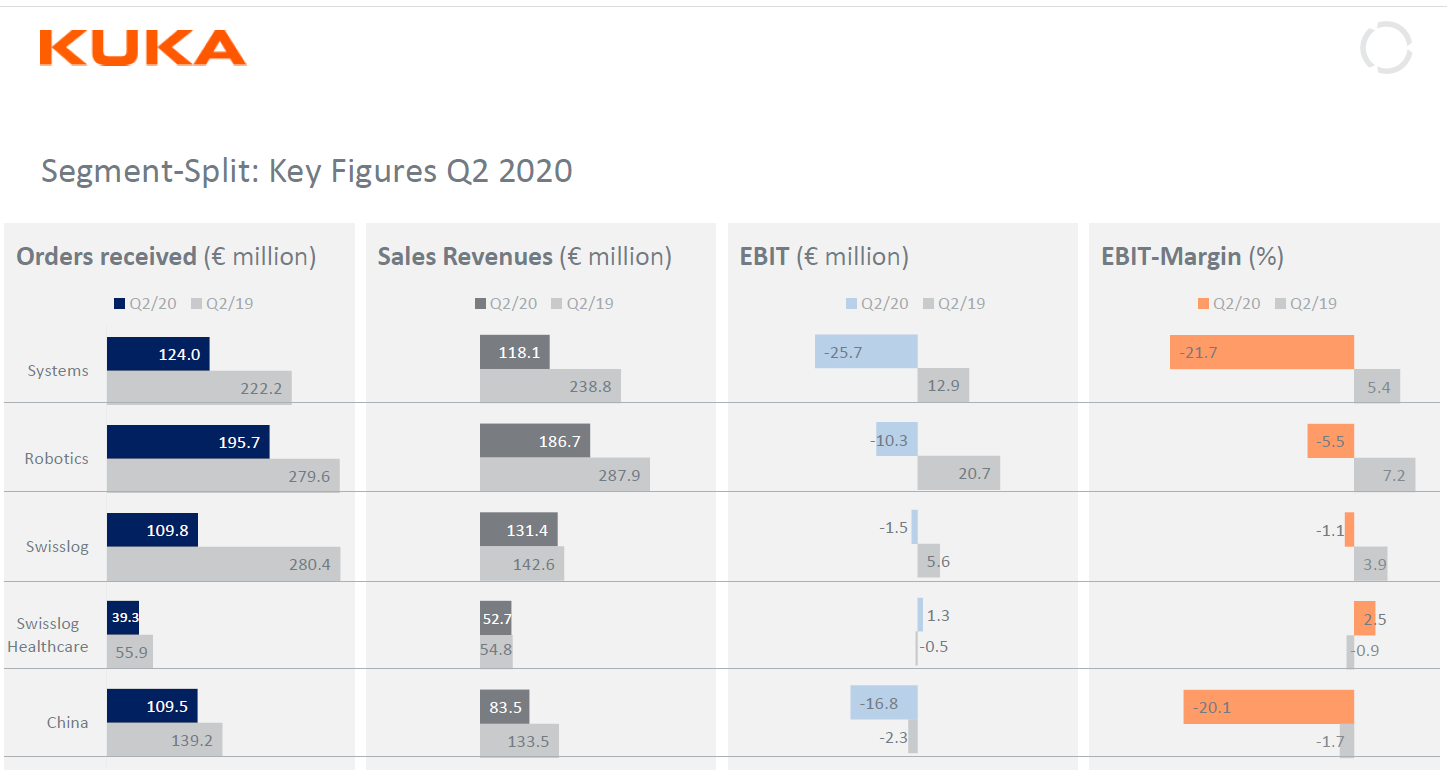This screenshot has width=1447, height=778.
Task: Click the Swisslog sales bar showing 131.4
Action: pyautogui.click(x=519, y=529)
